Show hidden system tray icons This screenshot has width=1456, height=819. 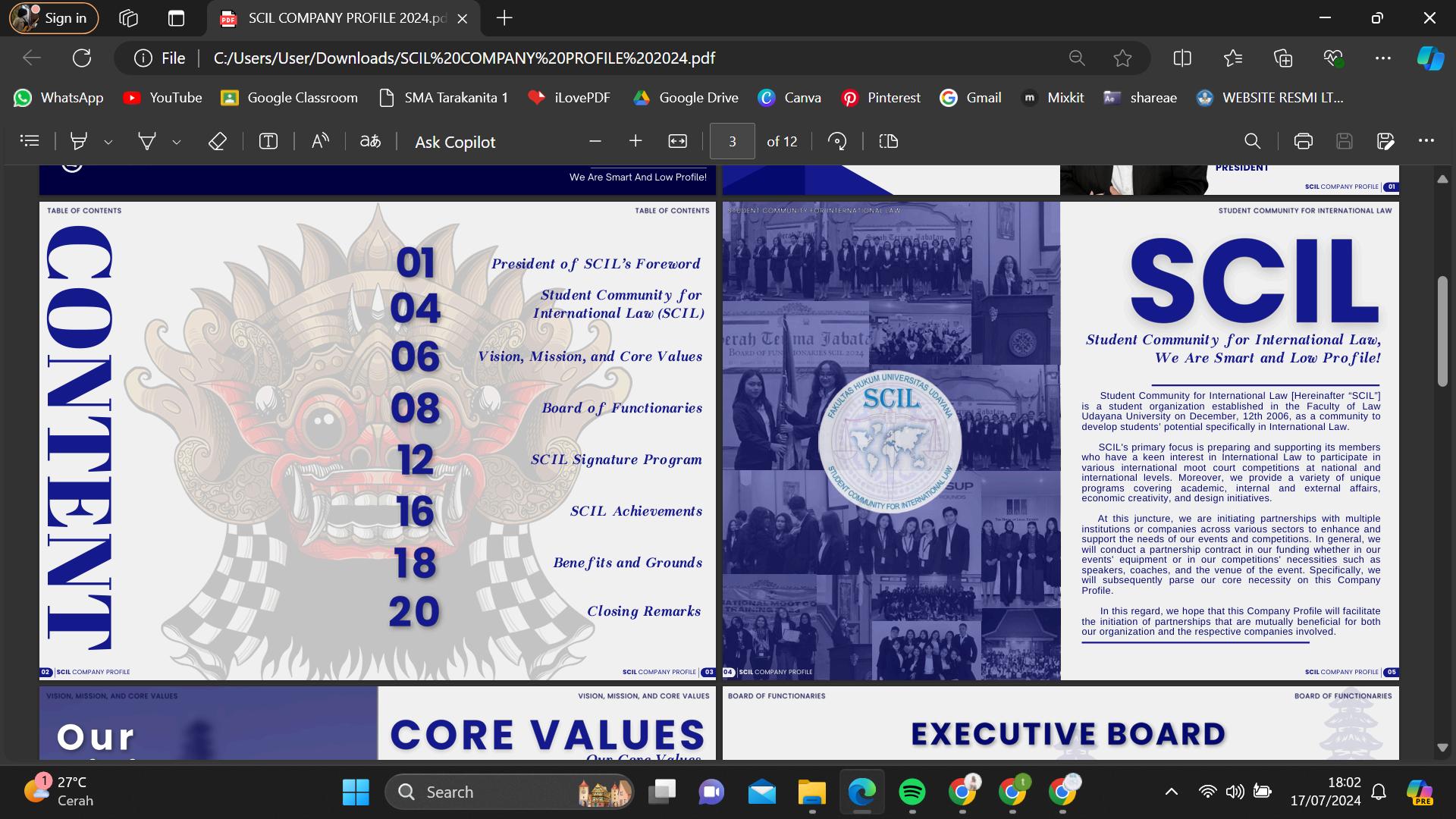click(1171, 792)
